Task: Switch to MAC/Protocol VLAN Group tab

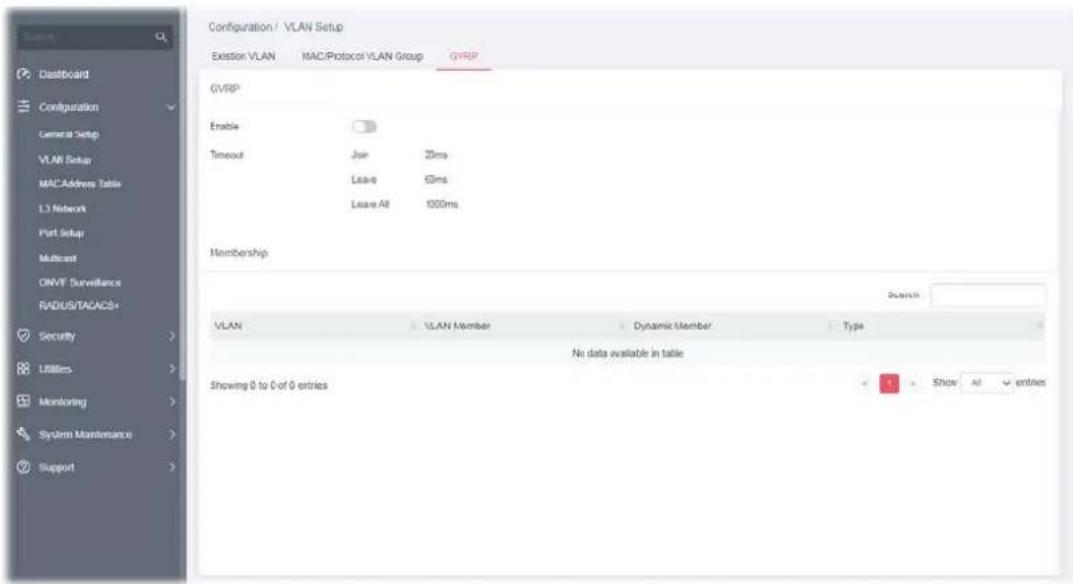Action: 363,56
